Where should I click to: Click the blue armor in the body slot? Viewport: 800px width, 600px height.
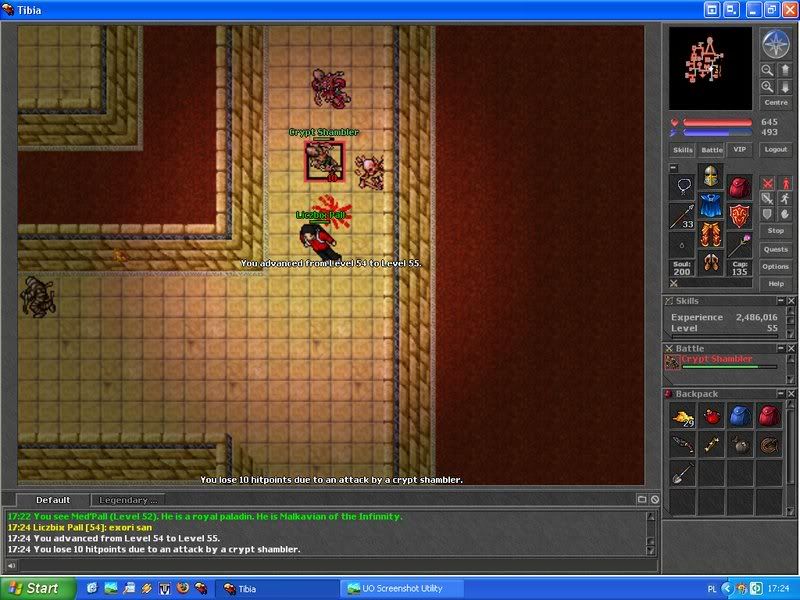(711, 205)
